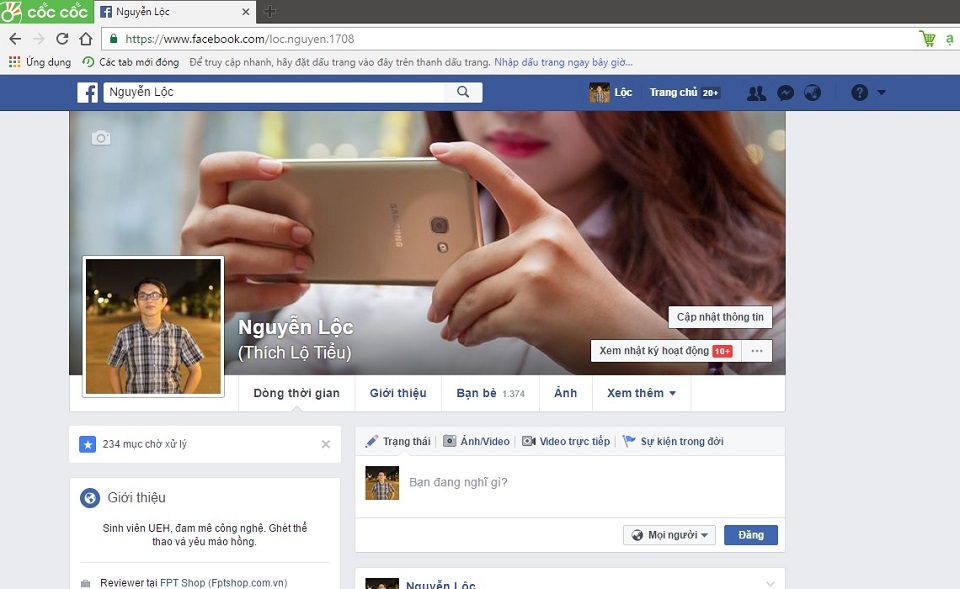Open Bạn bè friends tab
Screen dimensions: 960x589
pyautogui.click(x=490, y=393)
